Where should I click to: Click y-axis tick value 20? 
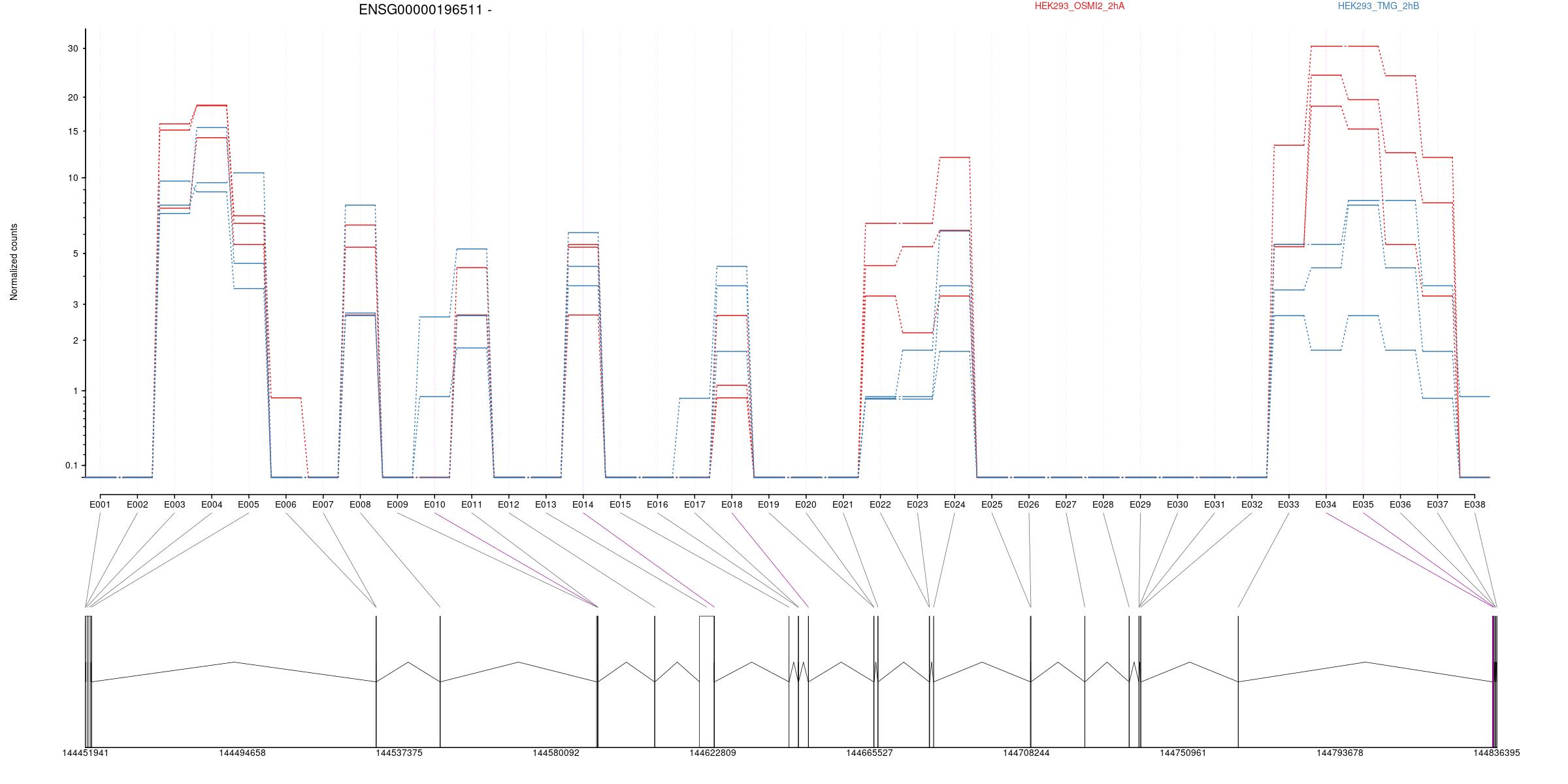(73, 97)
